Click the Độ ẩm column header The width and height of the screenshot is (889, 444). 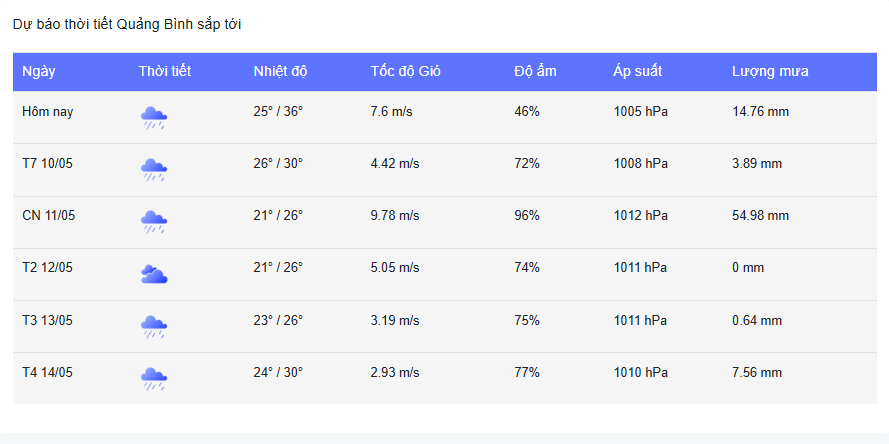coord(535,71)
